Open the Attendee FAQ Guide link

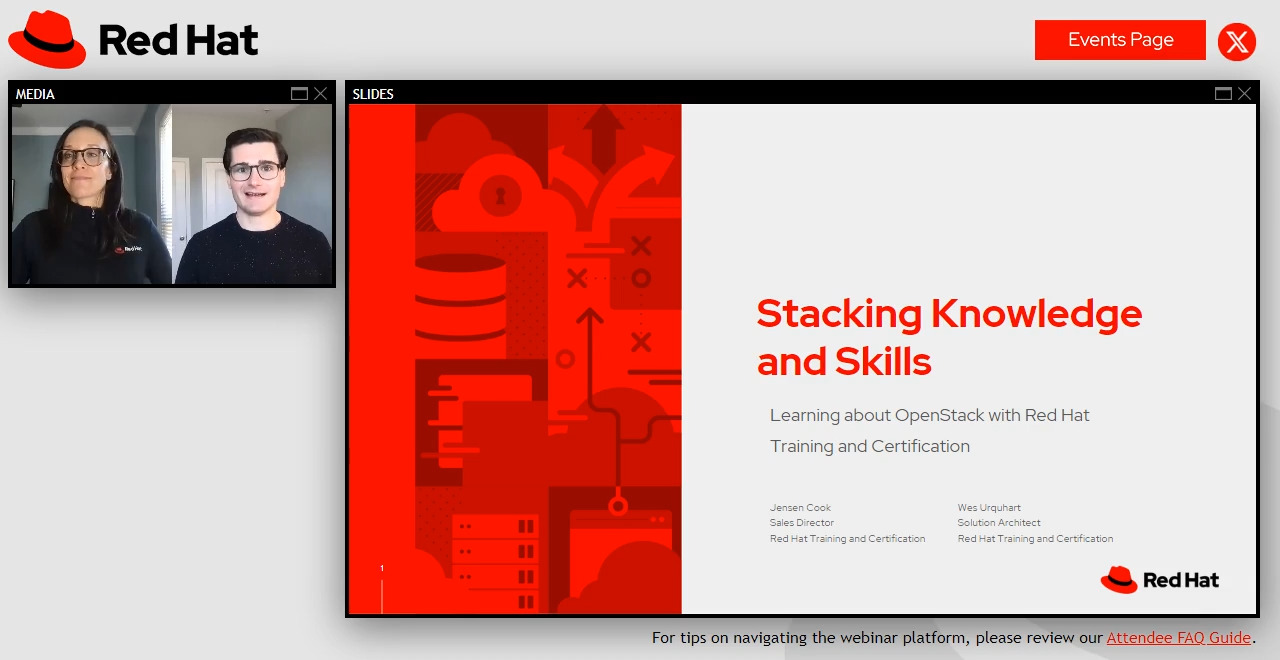coord(1178,637)
